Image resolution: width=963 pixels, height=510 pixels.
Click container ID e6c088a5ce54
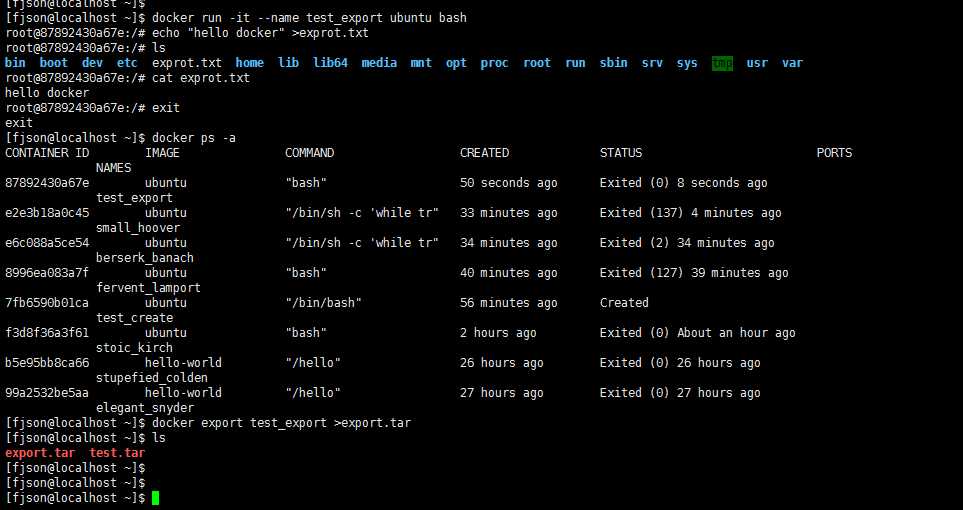47,243
